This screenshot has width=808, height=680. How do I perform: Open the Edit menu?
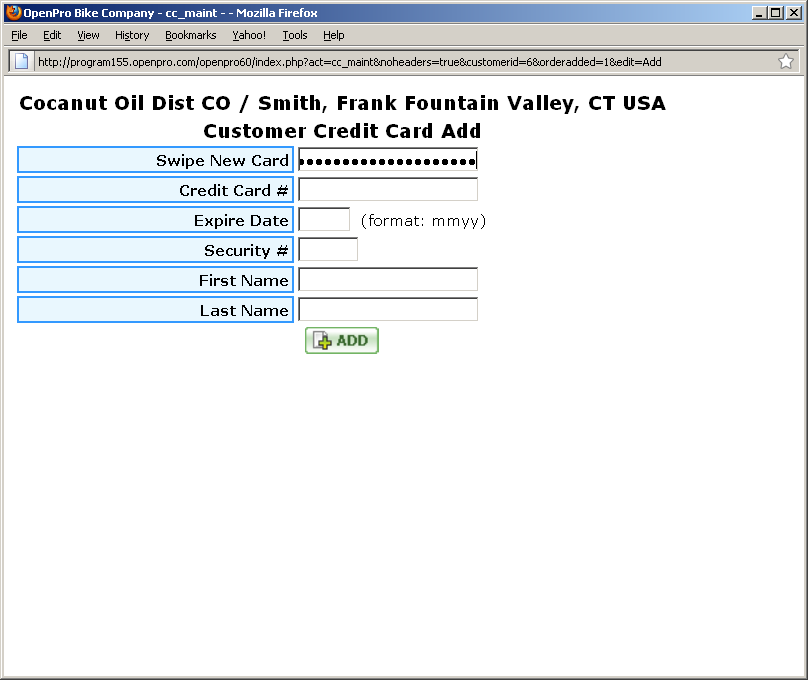click(x=52, y=35)
